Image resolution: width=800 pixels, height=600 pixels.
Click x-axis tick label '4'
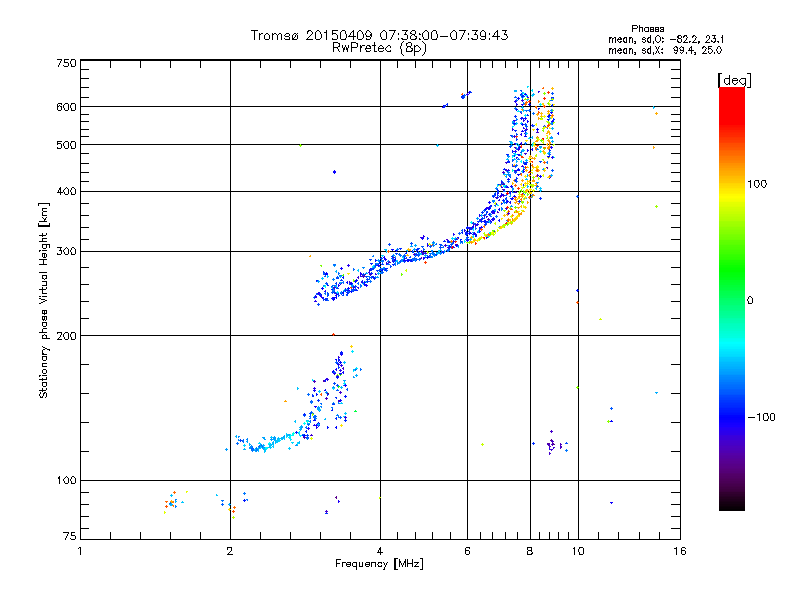point(380,551)
